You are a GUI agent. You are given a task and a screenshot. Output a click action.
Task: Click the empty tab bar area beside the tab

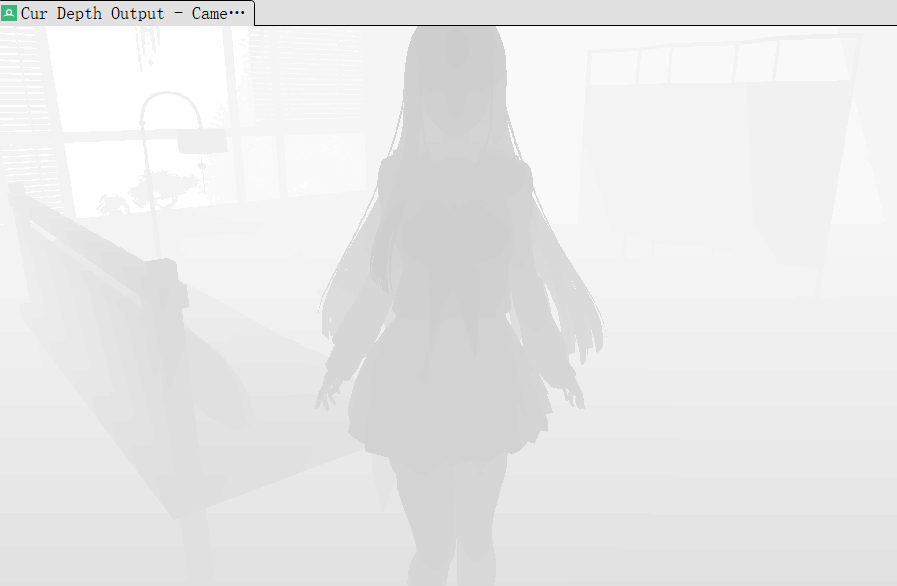(x=570, y=12)
